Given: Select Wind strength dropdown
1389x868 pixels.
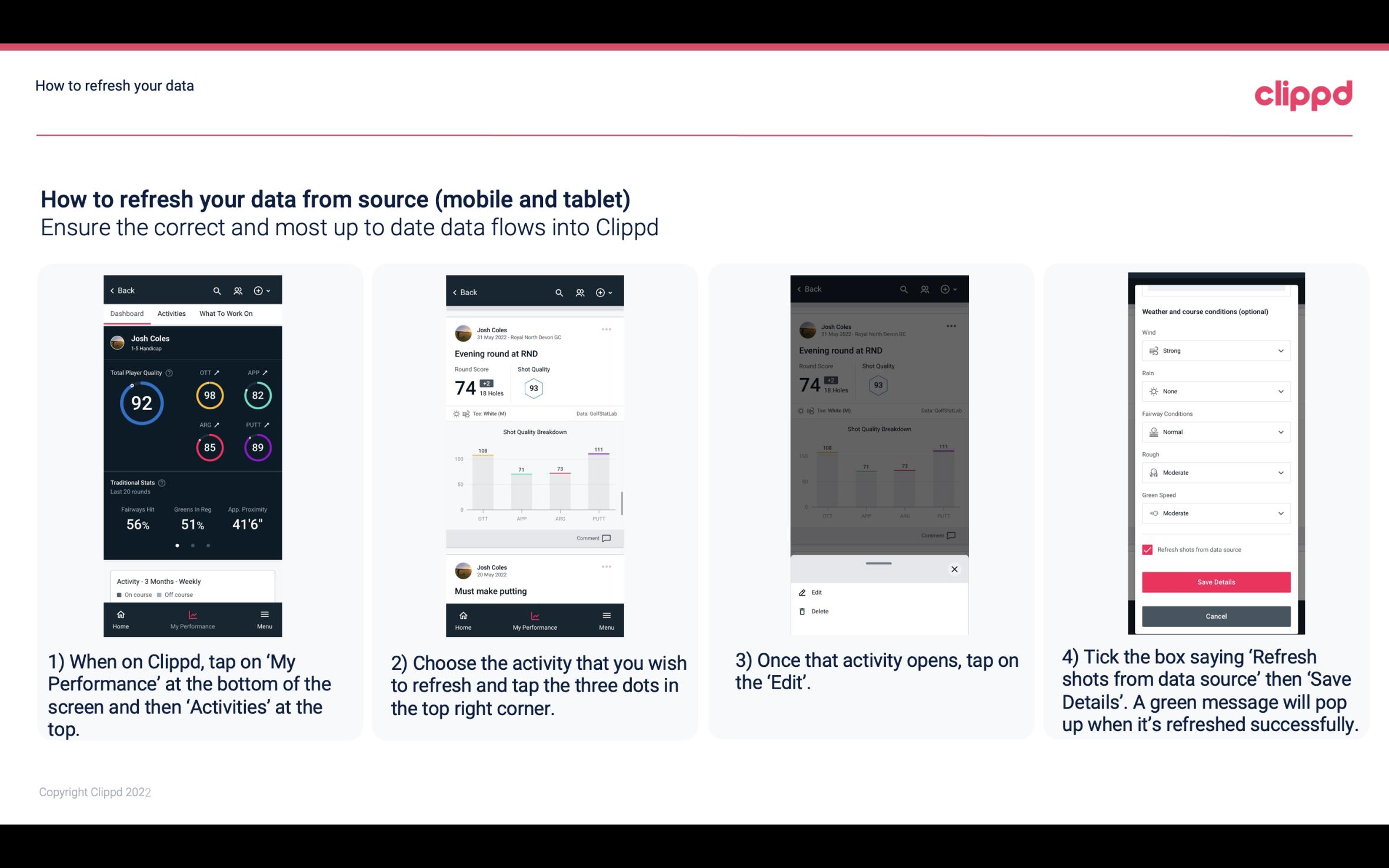Looking at the screenshot, I should coord(1215,350).
